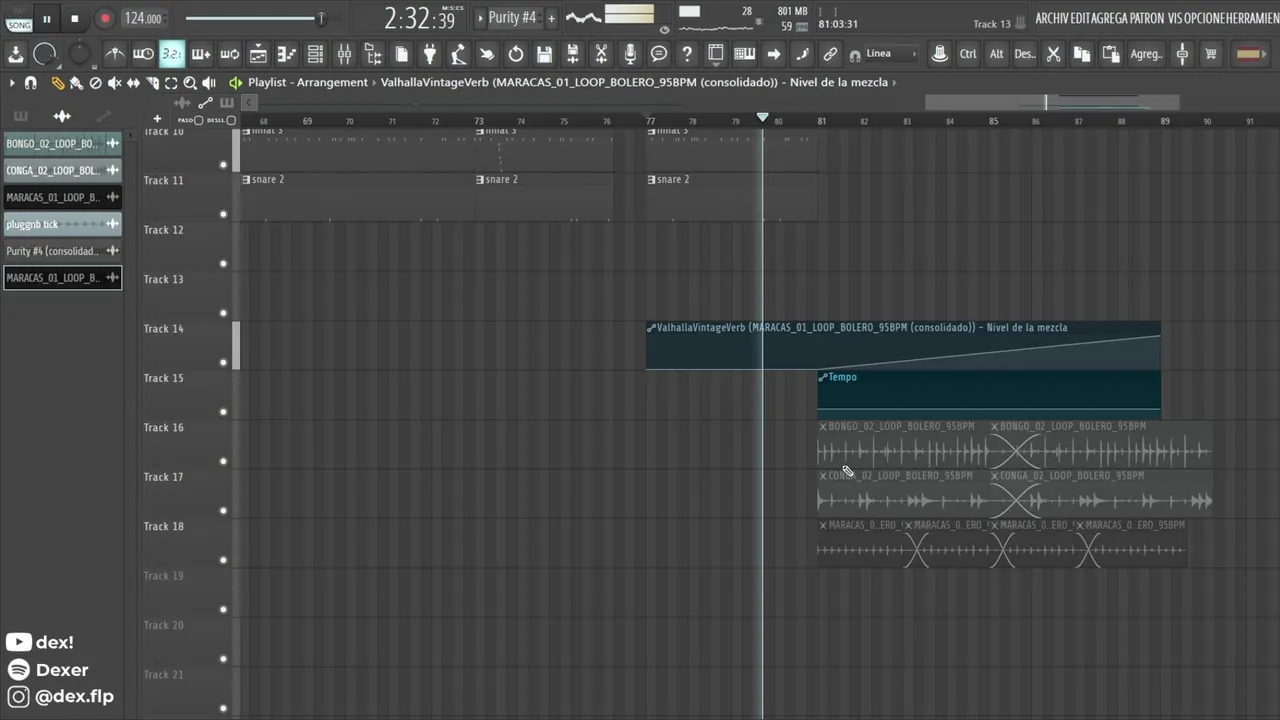Click the 124.000 tempo field
Viewport: 1280px width, 720px height.
click(x=143, y=18)
